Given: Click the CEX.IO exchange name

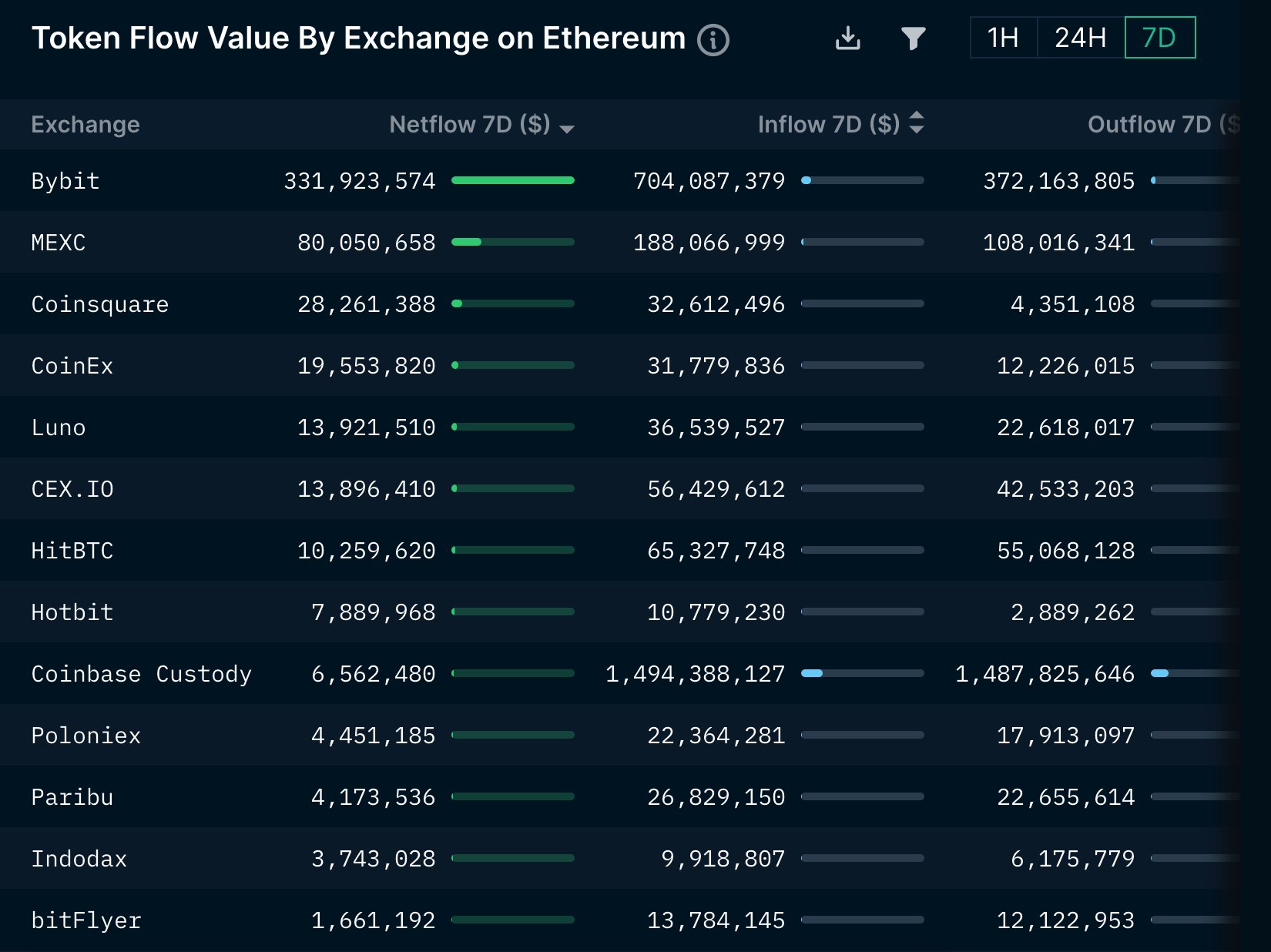Looking at the screenshot, I should pyautogui.click(x=73, y=488).
